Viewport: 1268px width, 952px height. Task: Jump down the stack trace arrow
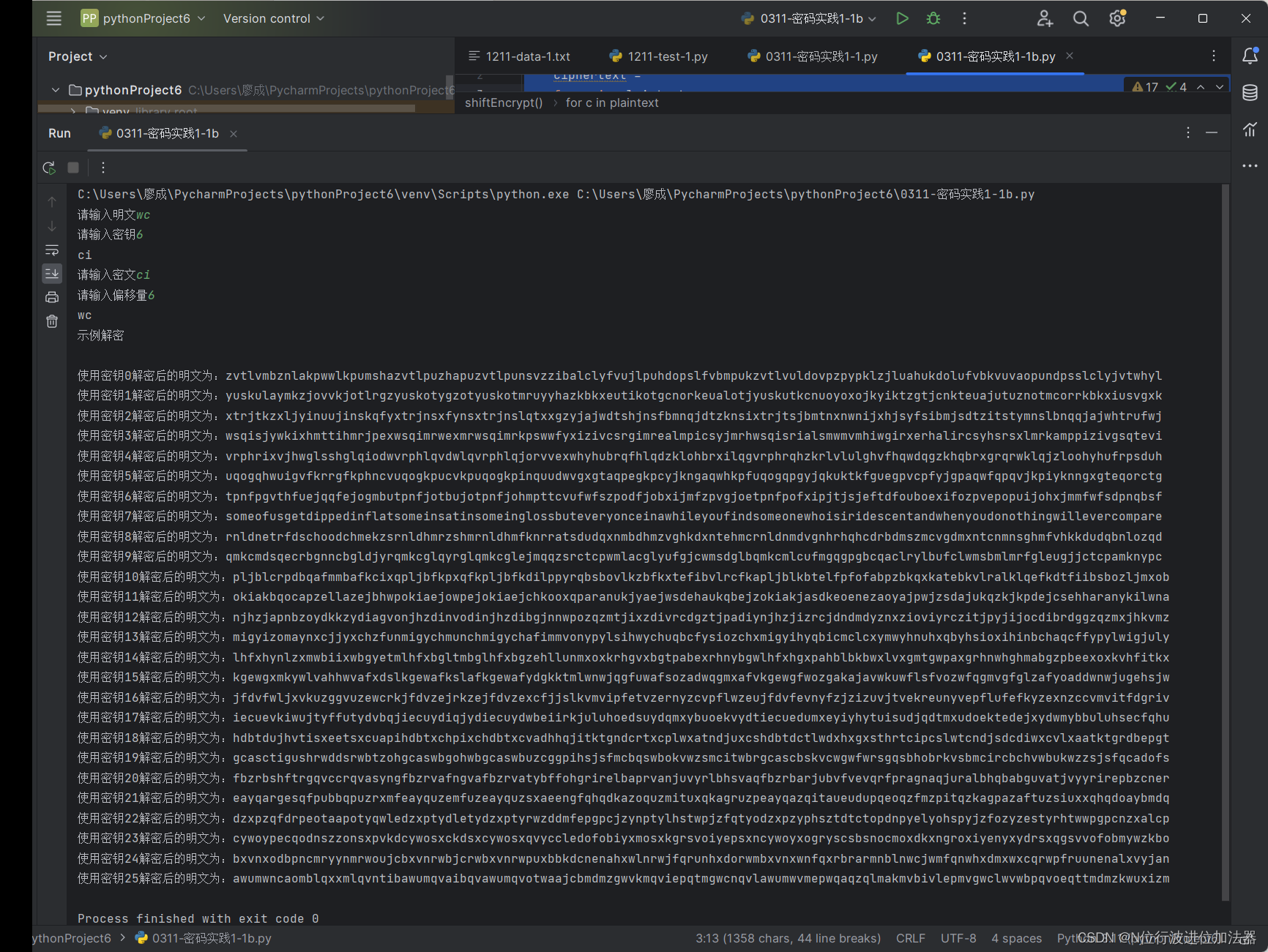(52, 226)
